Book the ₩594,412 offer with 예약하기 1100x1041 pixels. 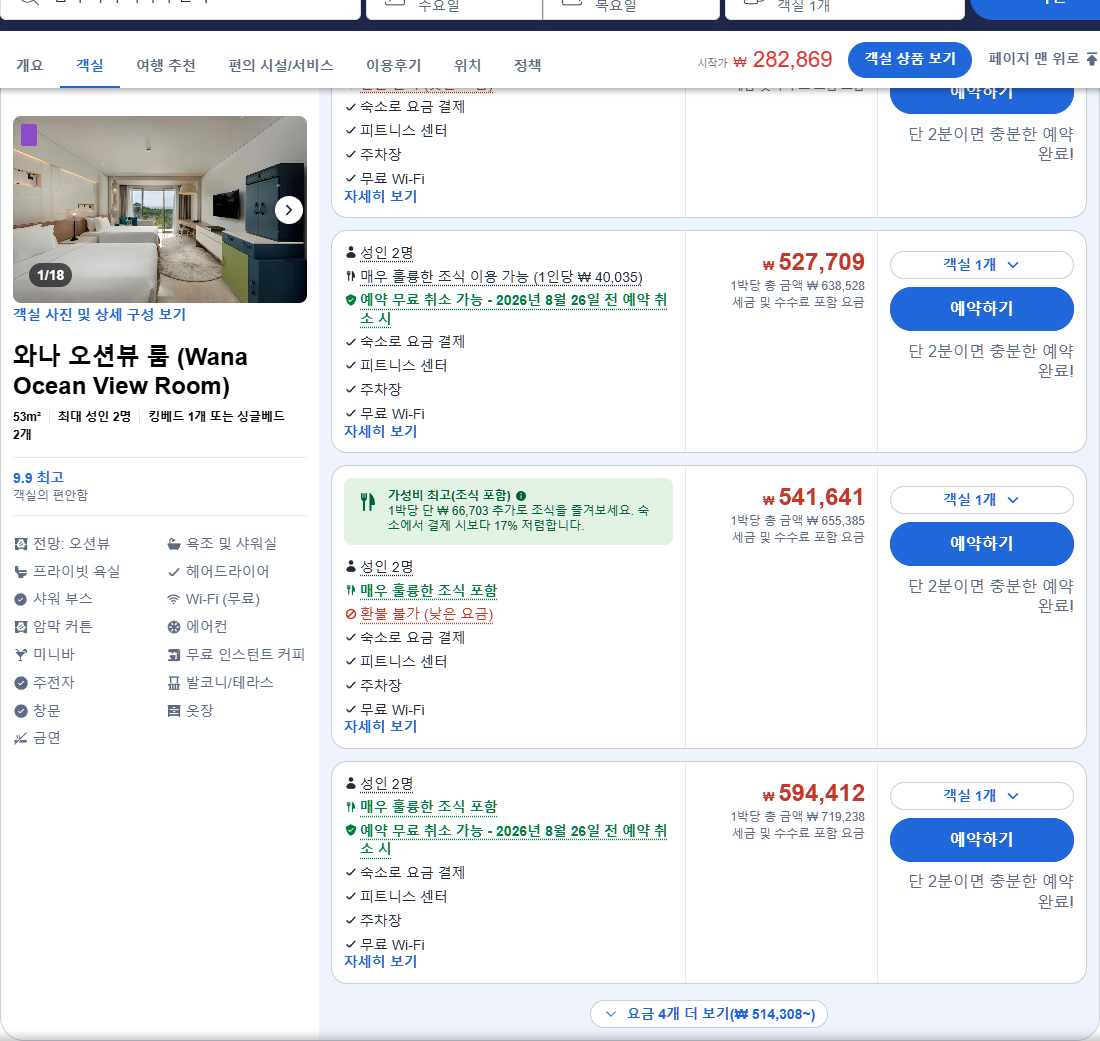pyautogui.click(x=981, y=840)
